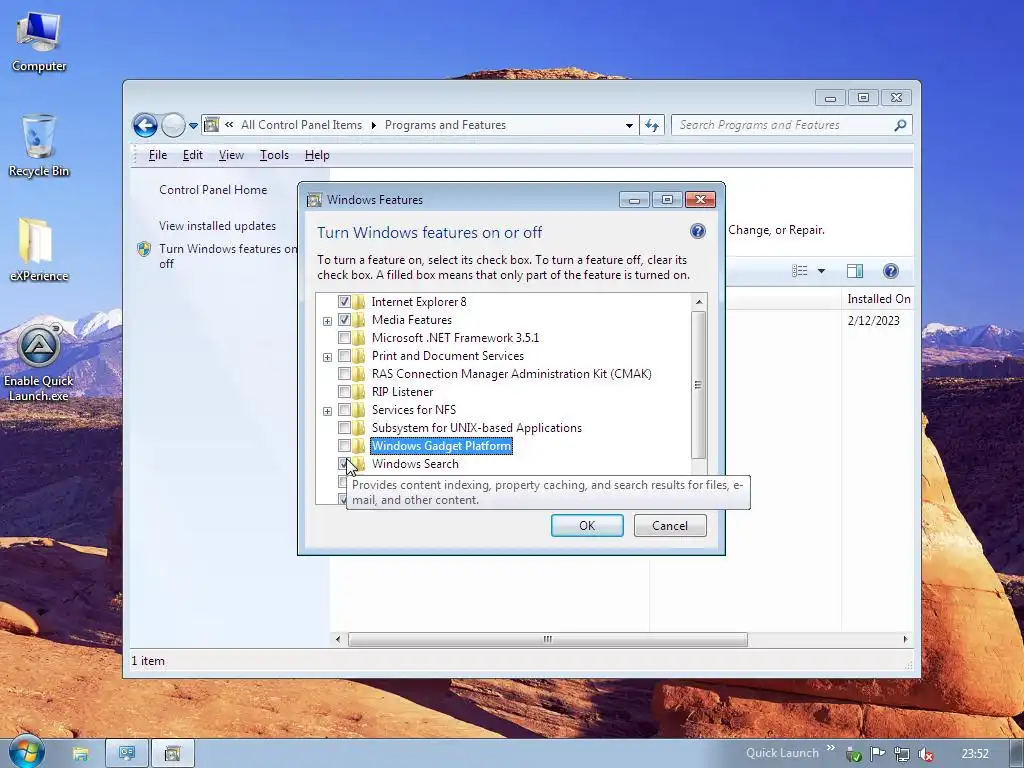
Task: Open the eXPerience folder on desktop
Action: [39, 249]
